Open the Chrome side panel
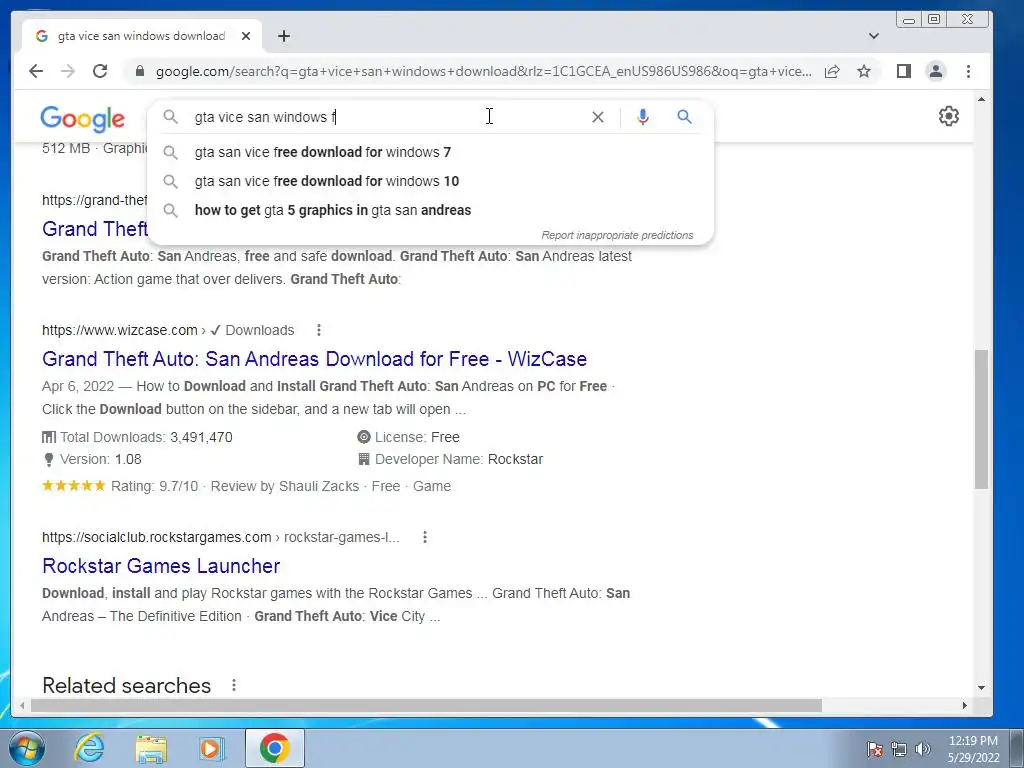 pyautogui.click(x=904, y=71)
